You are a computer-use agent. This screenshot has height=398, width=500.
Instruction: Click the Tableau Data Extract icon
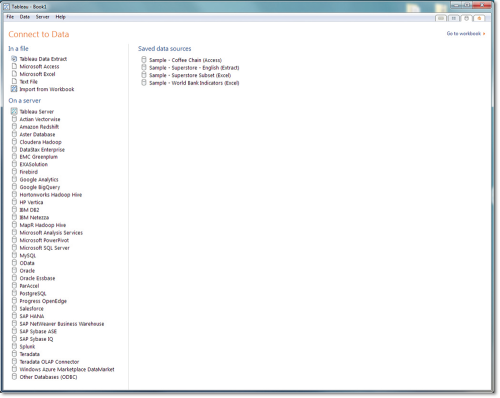[x=14, y=59]
